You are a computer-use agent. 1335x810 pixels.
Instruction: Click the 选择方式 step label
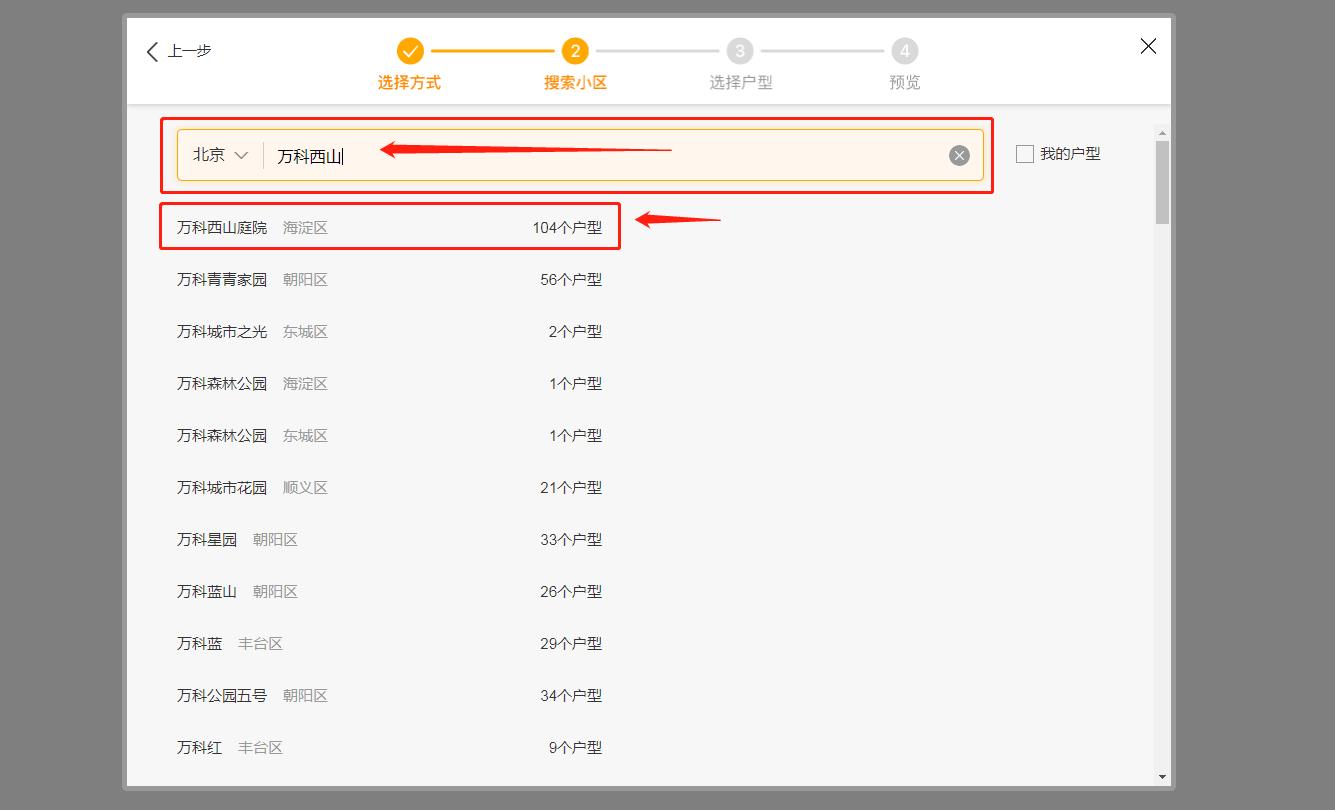click(x=409, y=82)
